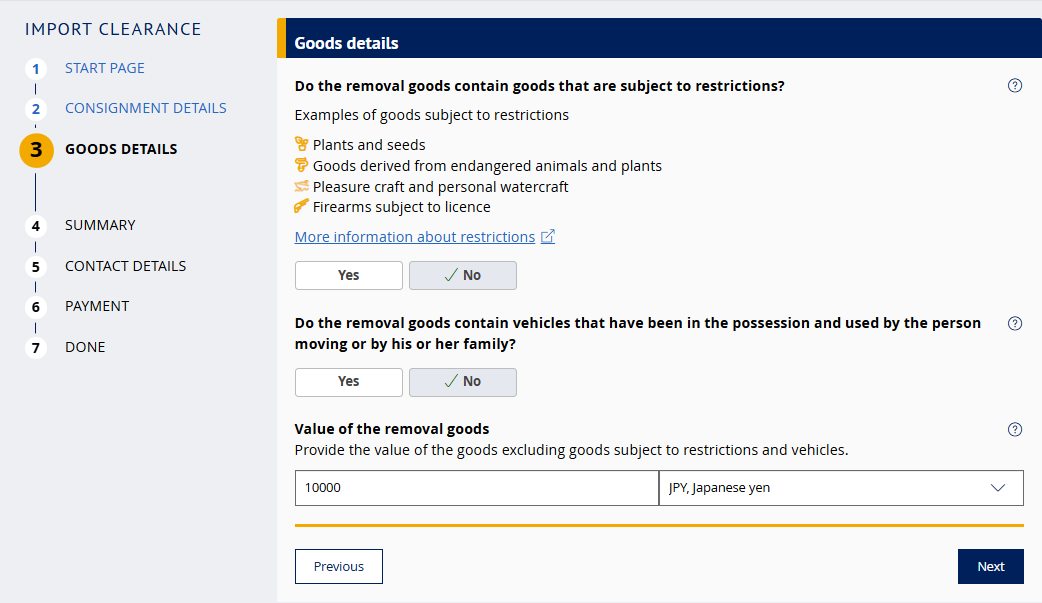Click the removal goods value input field
Image resolution: width=1042 pixels, height=603 pixels.
[x=476, y=488]
